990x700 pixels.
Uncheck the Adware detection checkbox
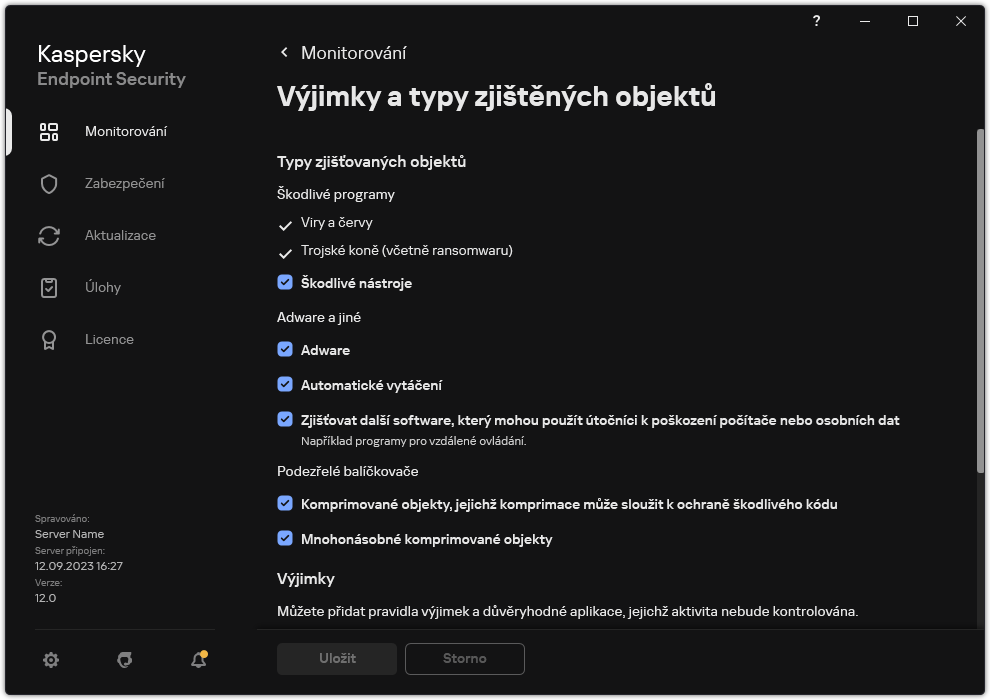tap(284, 350)
